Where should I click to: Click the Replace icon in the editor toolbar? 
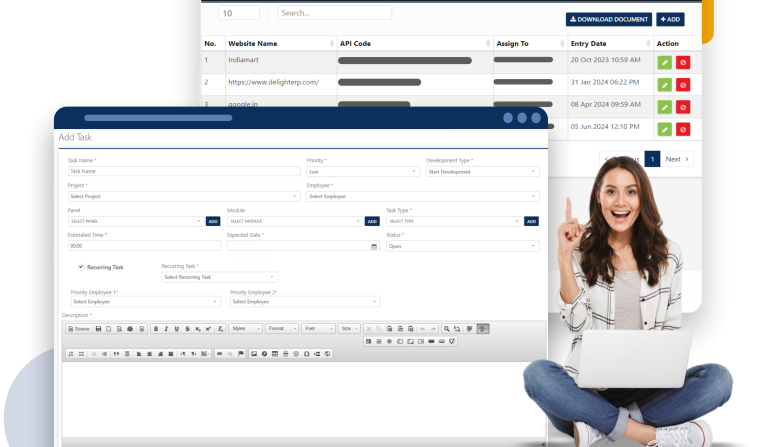457,329
